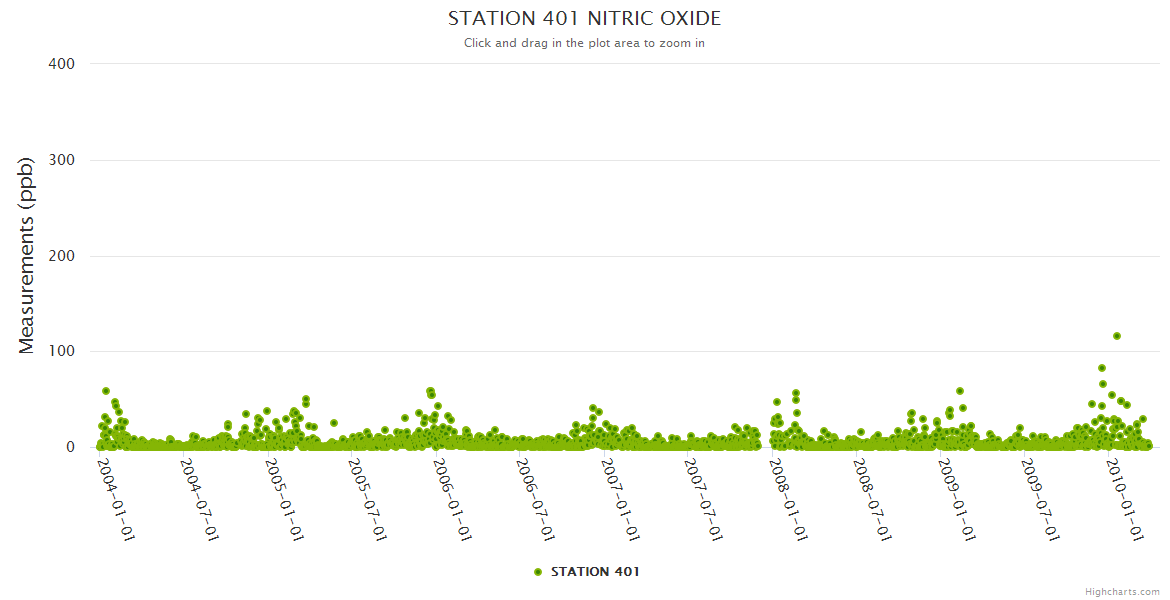Click the 0 y-axis tick label

pos(71,447)
